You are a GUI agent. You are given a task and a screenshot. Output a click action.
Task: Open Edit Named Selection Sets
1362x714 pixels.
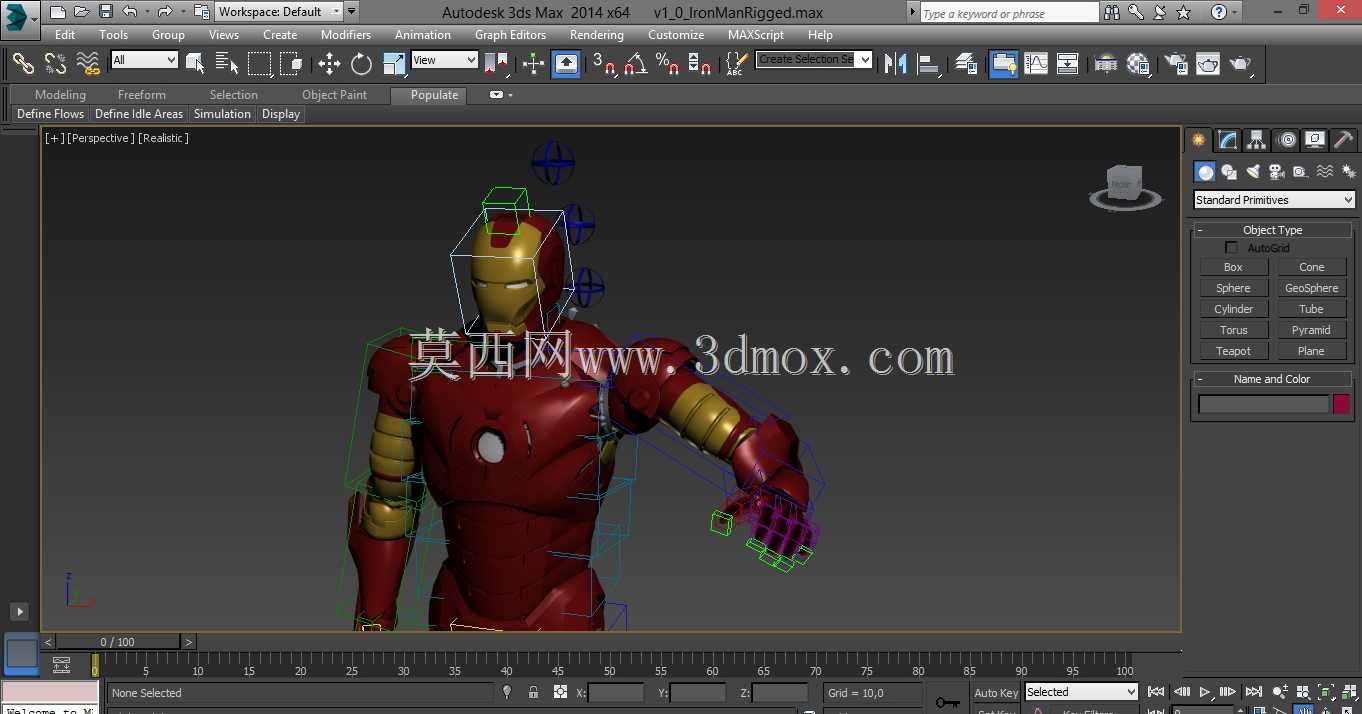point(736,64)
